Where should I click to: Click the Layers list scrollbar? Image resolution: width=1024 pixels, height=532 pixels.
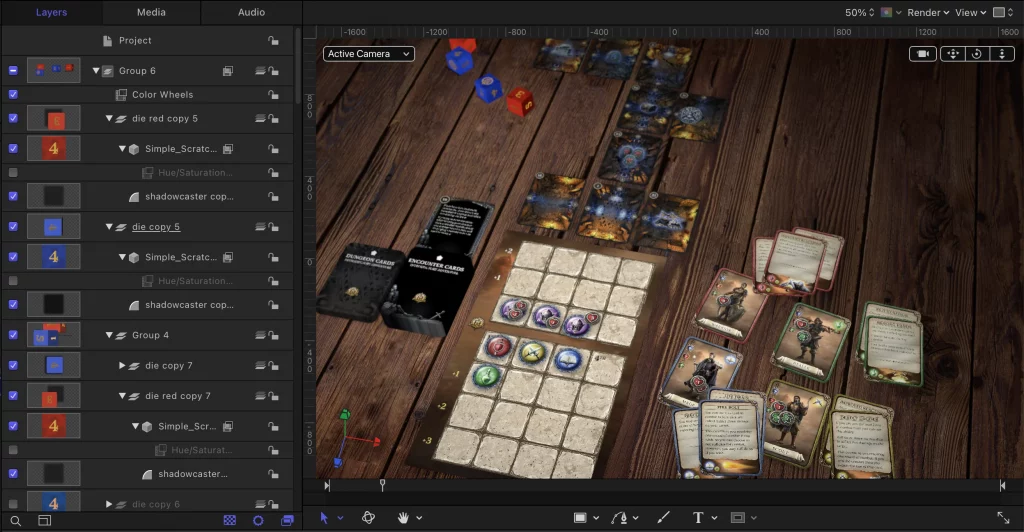click(x=298, y=65)
